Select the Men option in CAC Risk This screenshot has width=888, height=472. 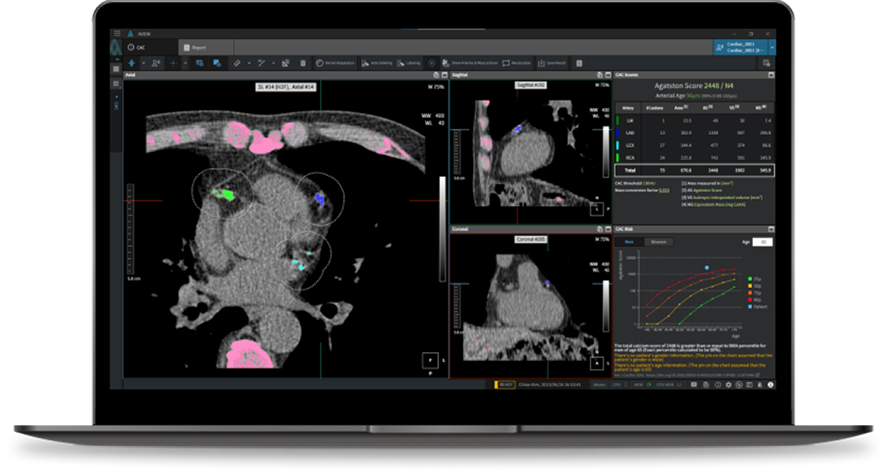pos(630,242)
